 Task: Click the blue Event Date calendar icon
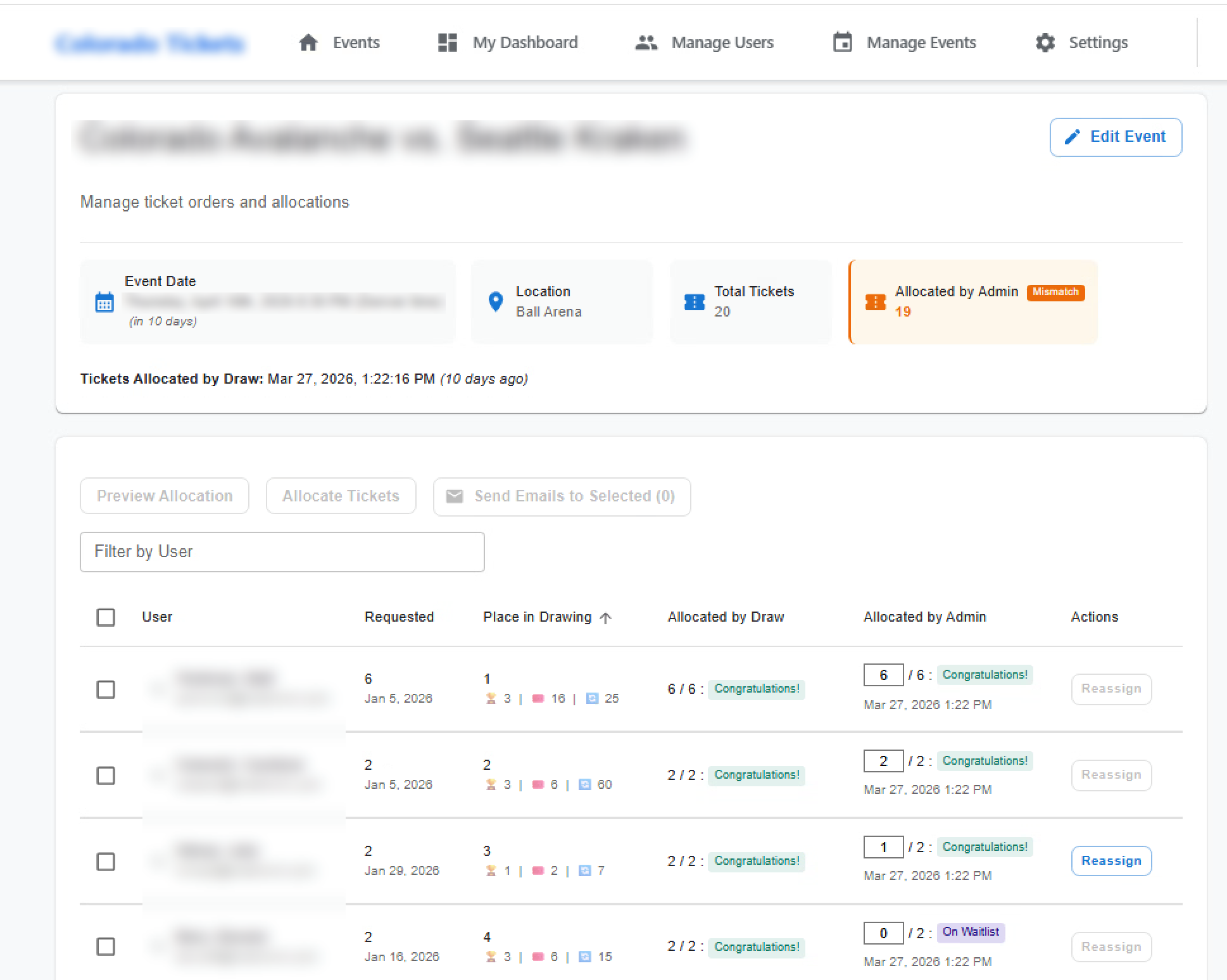coord(104,302)
